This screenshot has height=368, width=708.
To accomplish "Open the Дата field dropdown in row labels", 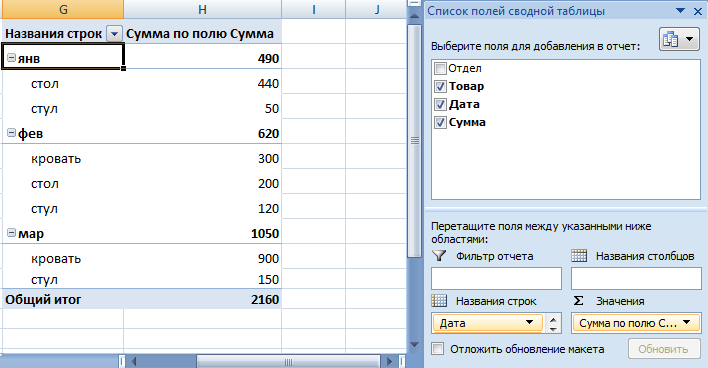I will pyautogui.click(x=529, y=322).
